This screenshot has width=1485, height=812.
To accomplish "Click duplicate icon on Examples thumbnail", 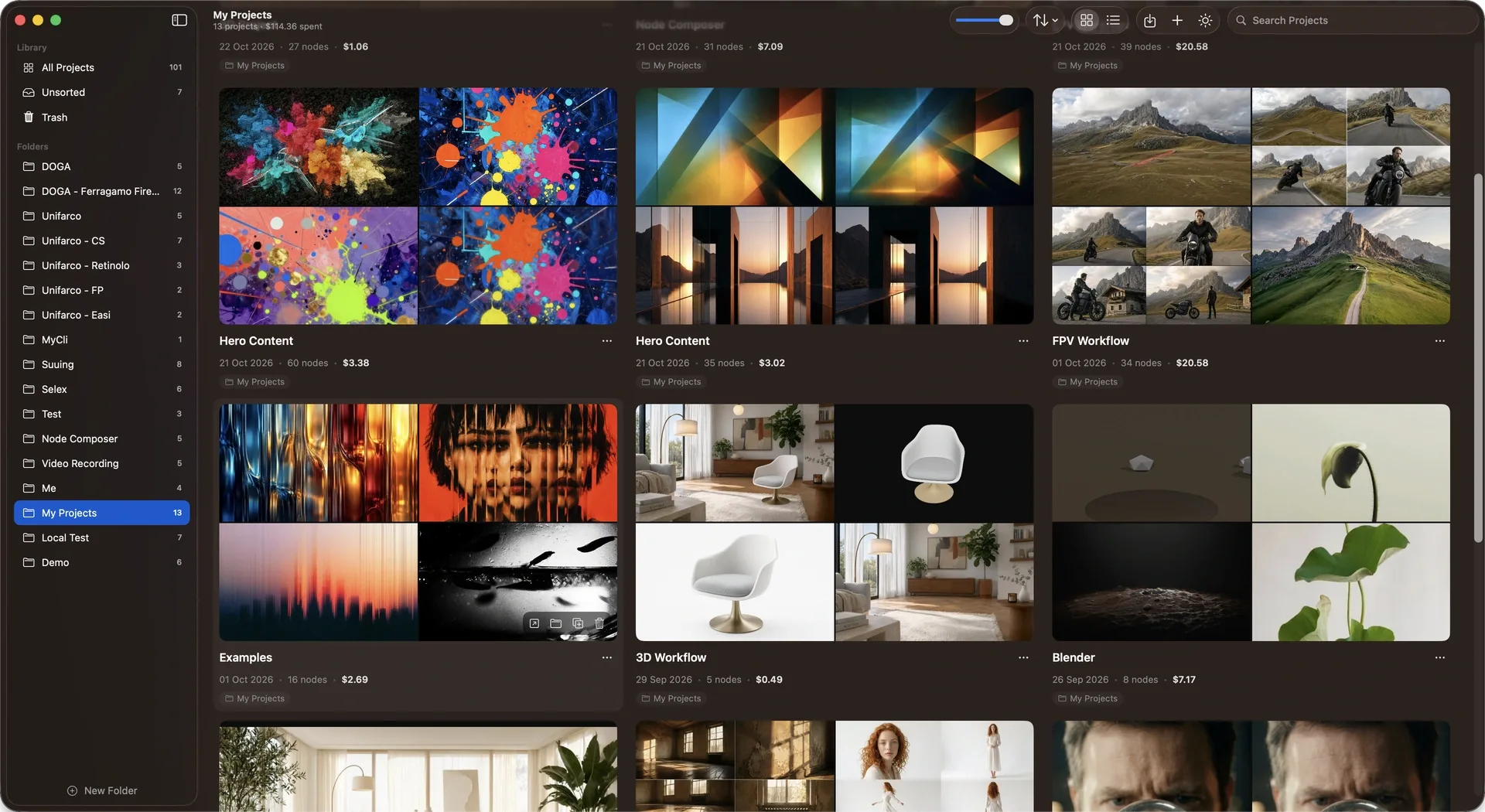I will click(x=578, y=623).
